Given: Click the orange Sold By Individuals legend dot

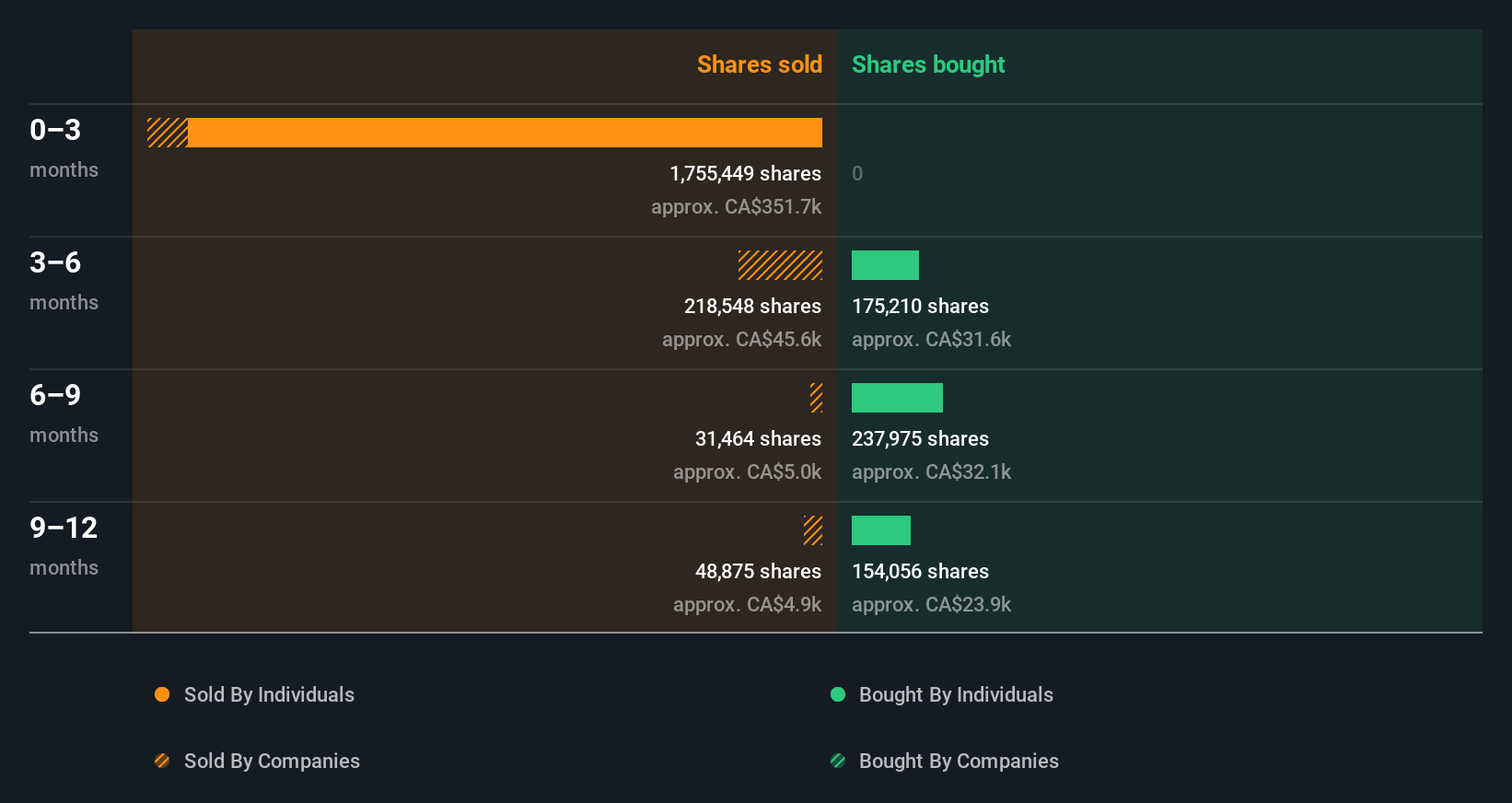Looking at the screenshot, I should (x=162, y=694).
